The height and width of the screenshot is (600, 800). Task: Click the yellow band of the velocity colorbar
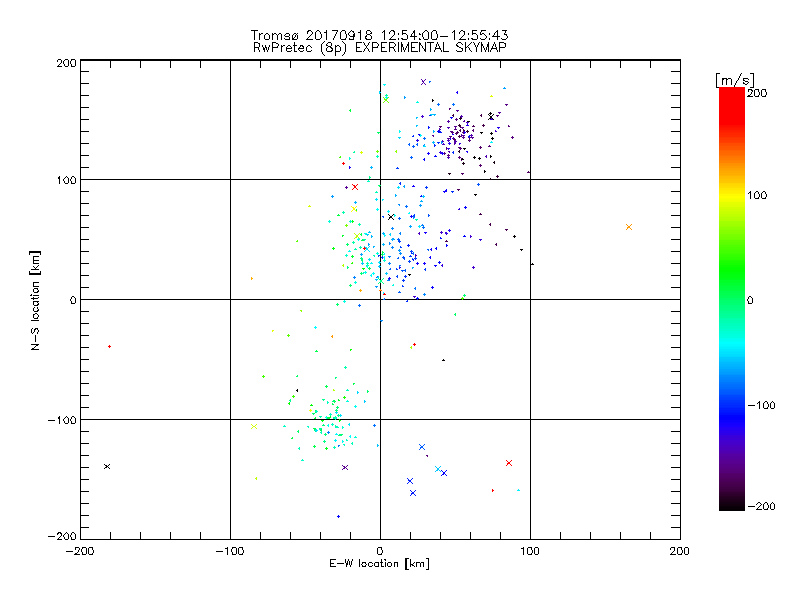732,195
